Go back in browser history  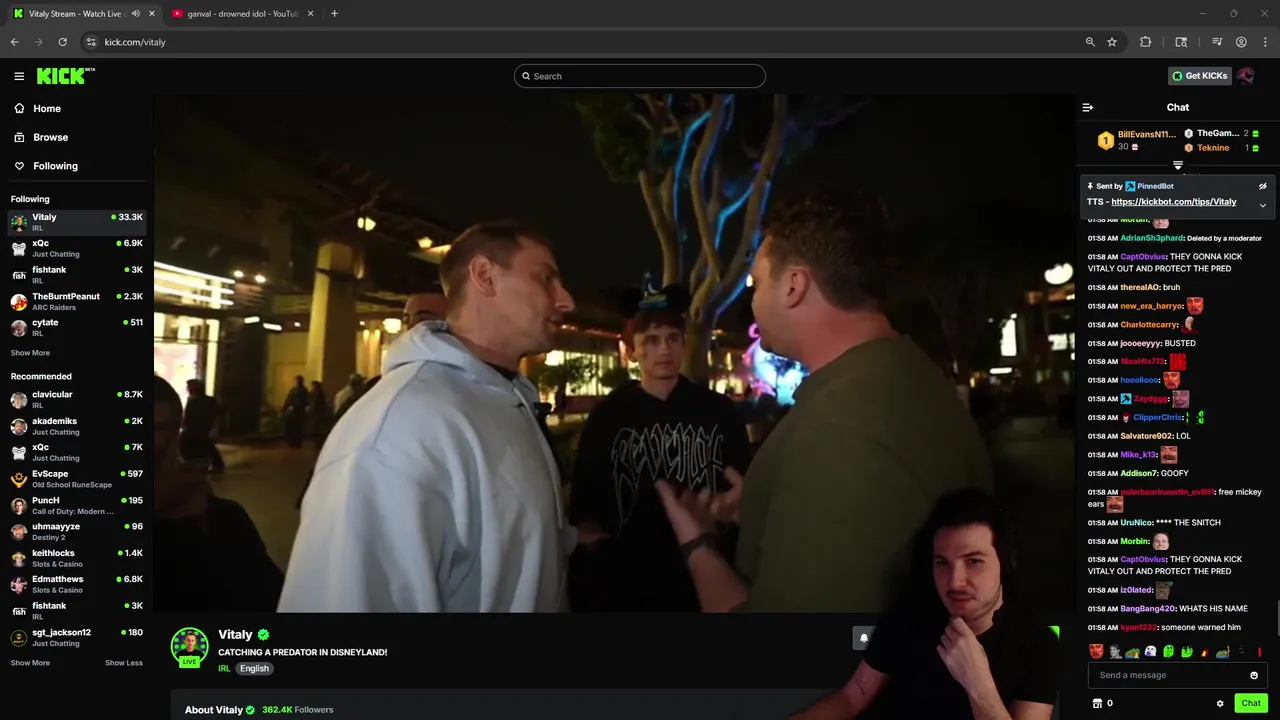15,42
